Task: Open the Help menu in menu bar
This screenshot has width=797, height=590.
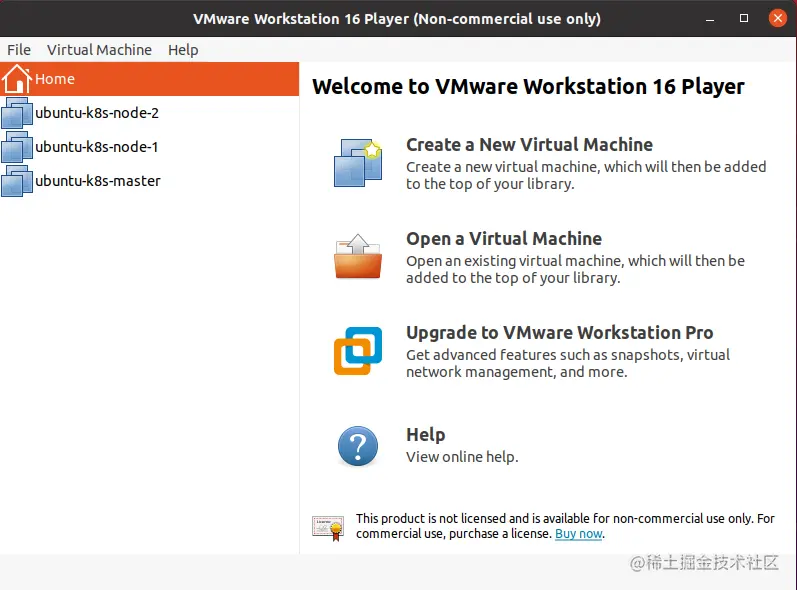Action: (x=183, y=50)
